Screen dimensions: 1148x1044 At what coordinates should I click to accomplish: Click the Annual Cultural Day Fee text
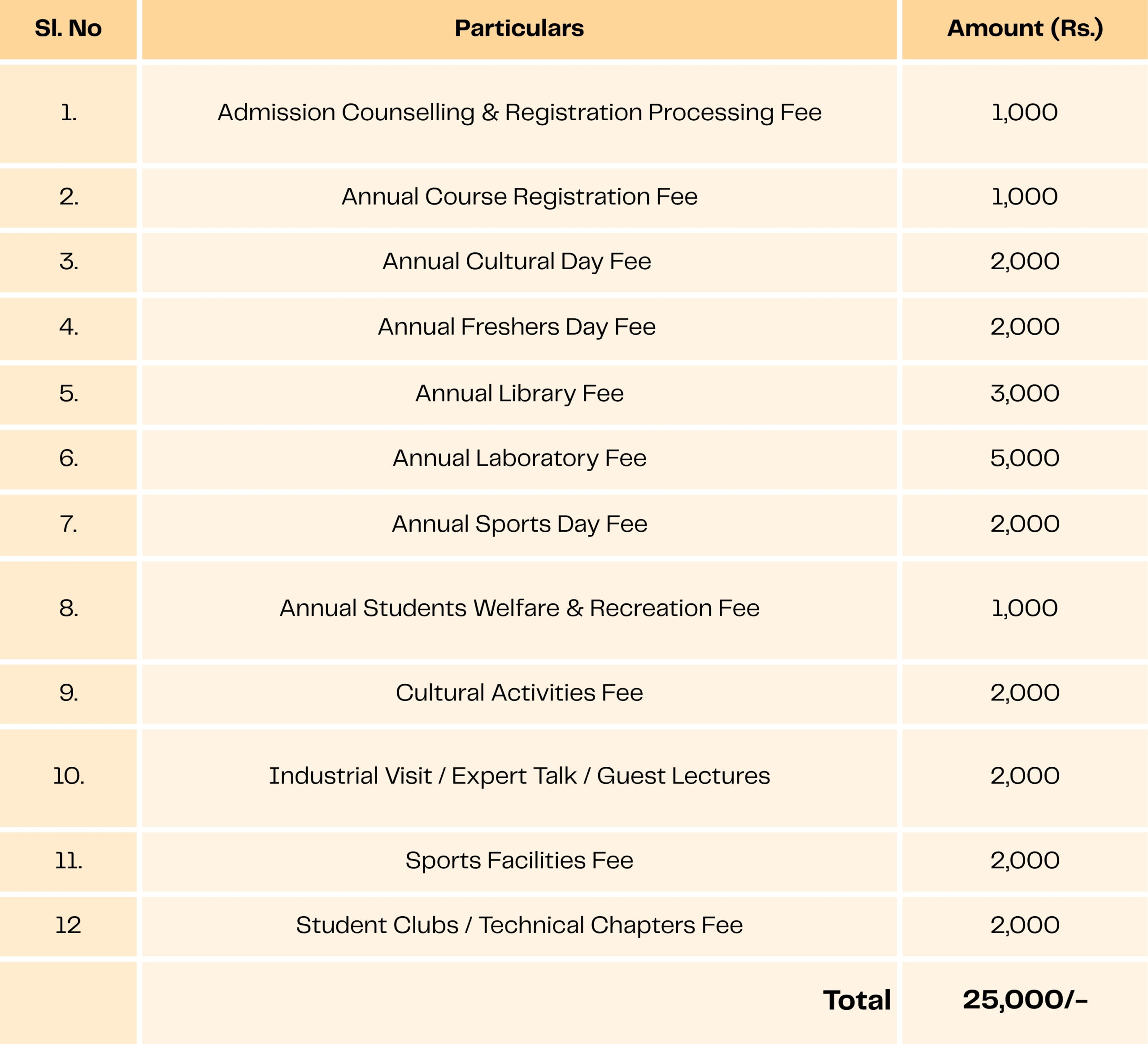pyautogui.click(x=517, y=262)
